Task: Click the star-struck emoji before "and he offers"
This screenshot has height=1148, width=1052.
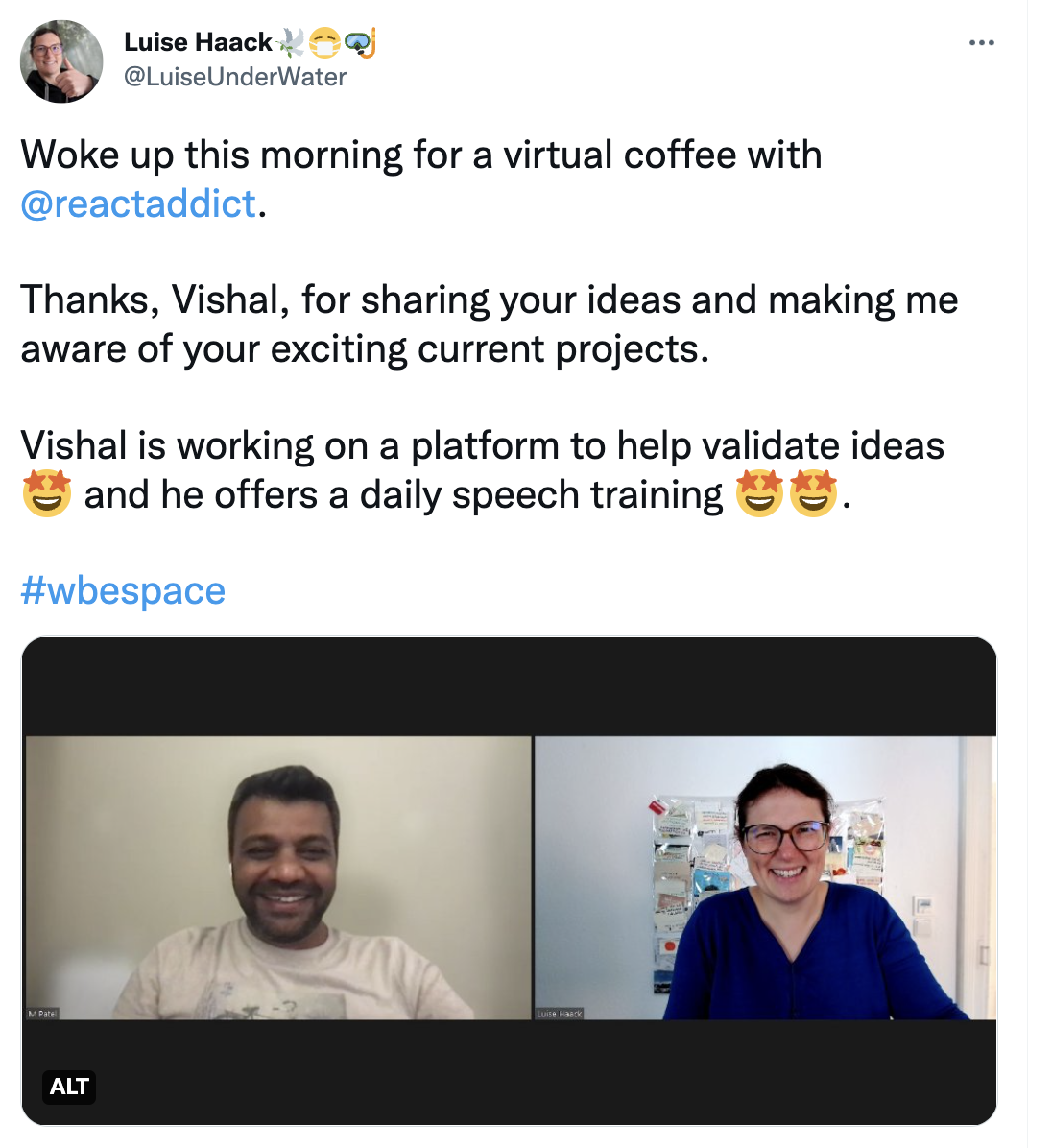Action: point(47,493)
